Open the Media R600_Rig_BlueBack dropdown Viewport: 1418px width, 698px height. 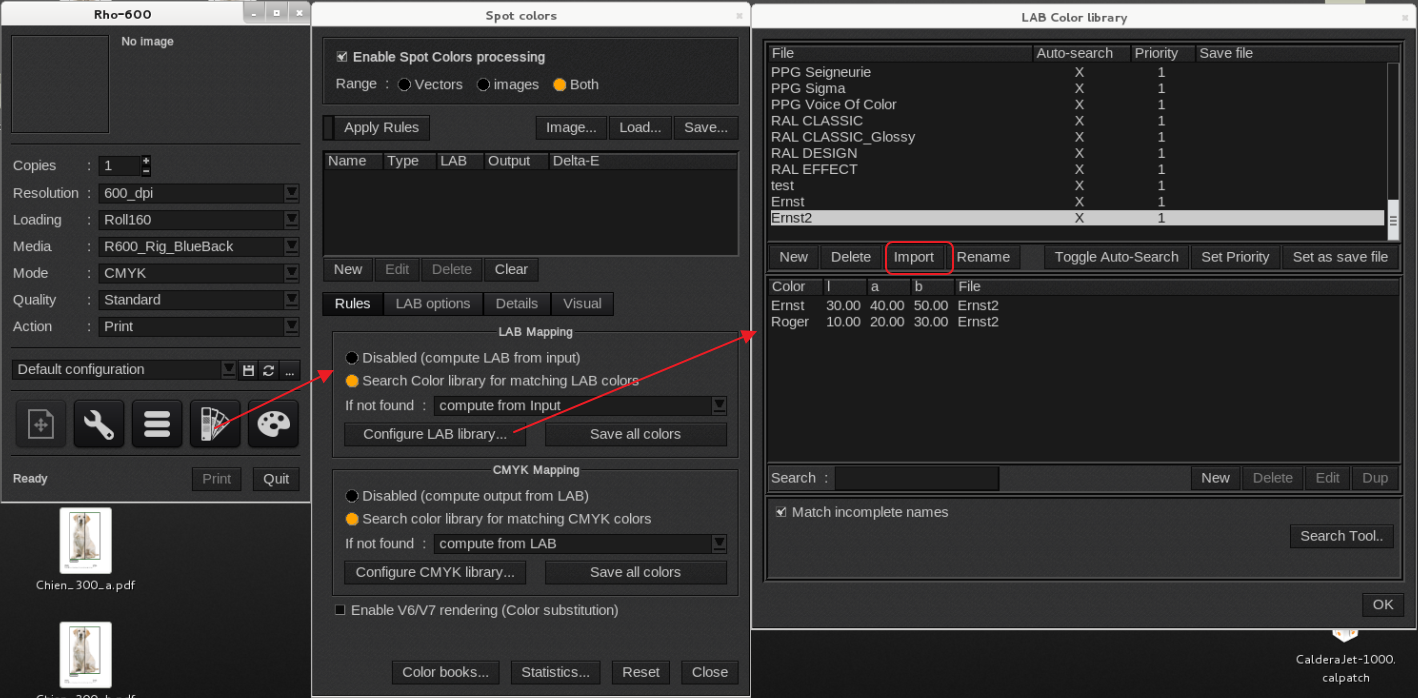click(x=291, y=247)
